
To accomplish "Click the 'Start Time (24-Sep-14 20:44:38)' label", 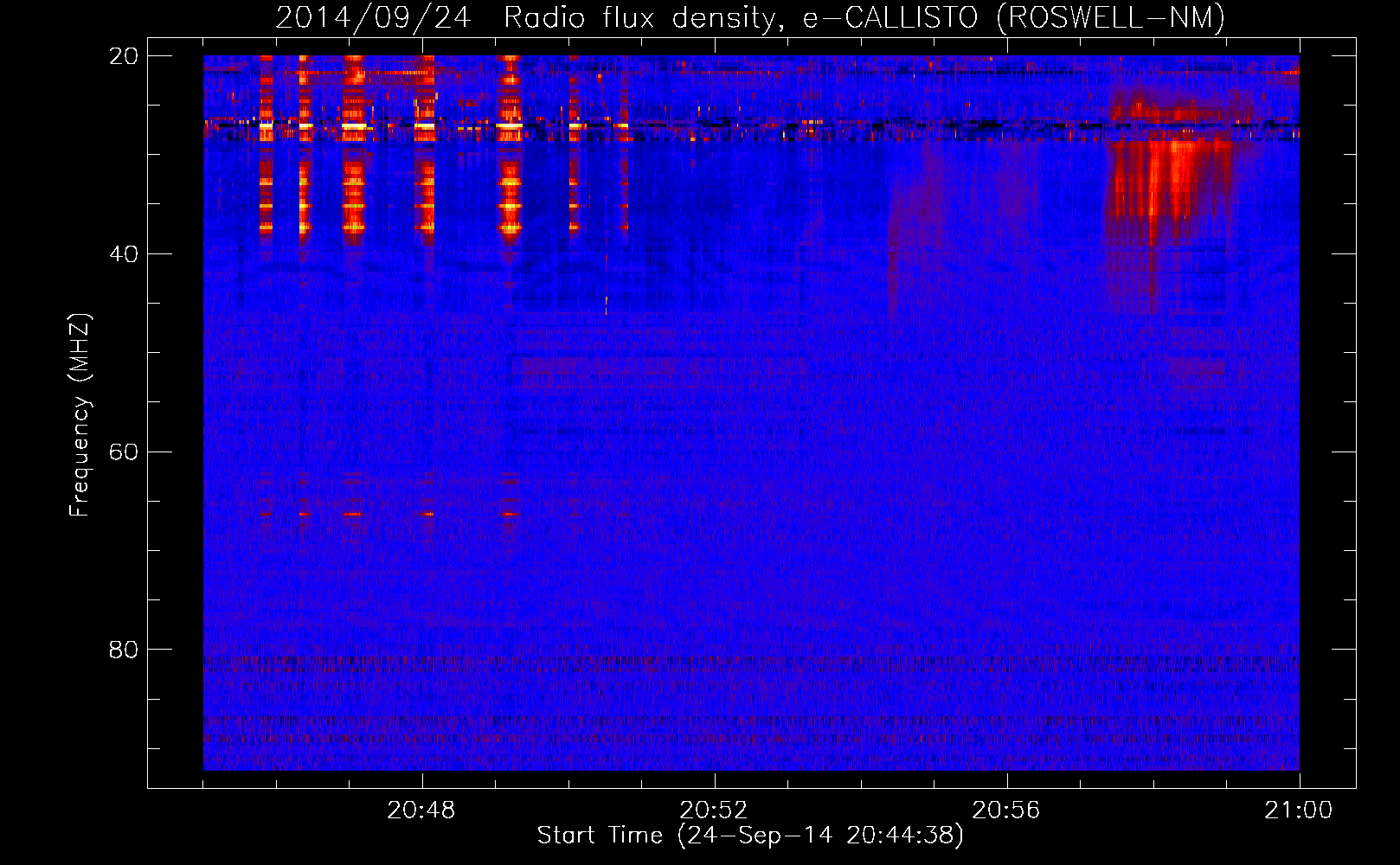I will [x=750, y=836].
